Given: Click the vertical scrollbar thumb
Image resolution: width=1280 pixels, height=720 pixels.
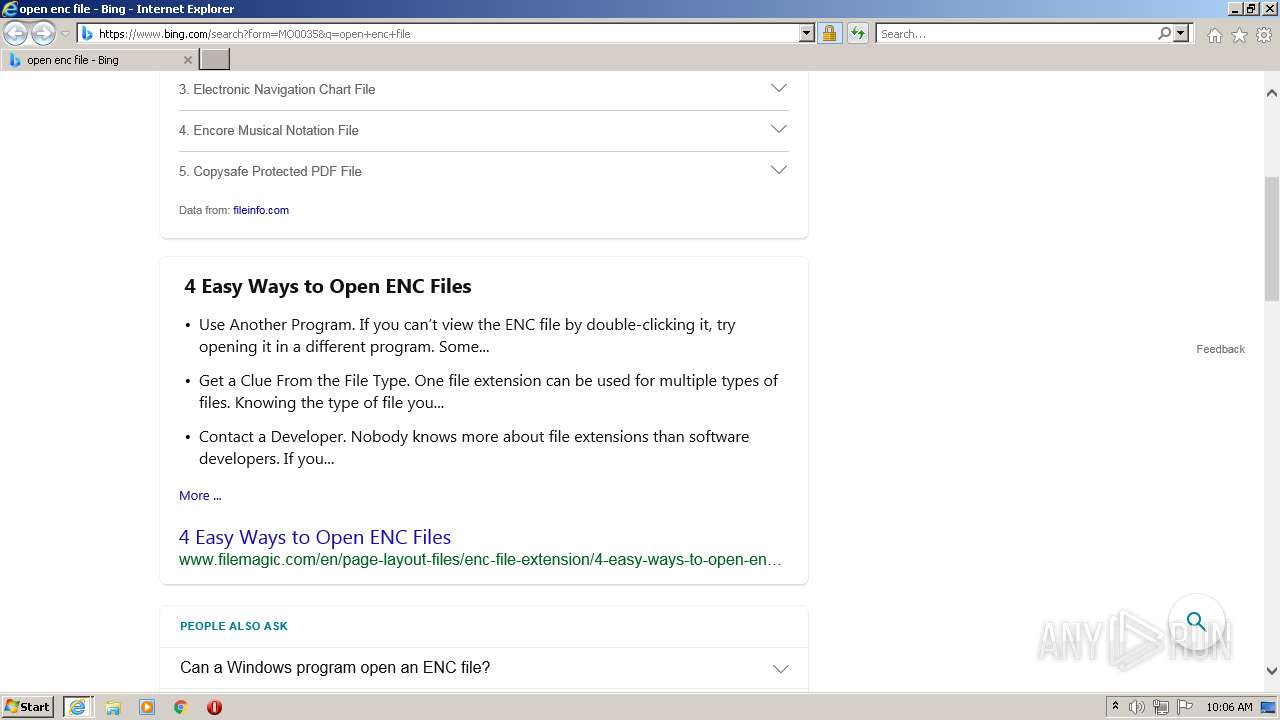Looking at the screenshot, I should point(1272,238).
